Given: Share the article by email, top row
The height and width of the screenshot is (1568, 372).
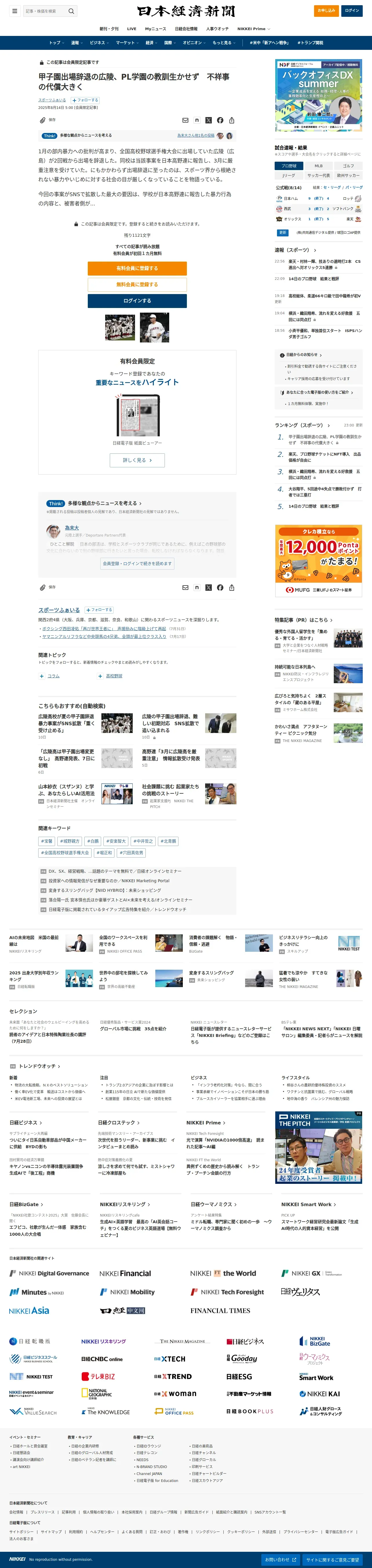Looking at the screenshot, I should (185, 120).
